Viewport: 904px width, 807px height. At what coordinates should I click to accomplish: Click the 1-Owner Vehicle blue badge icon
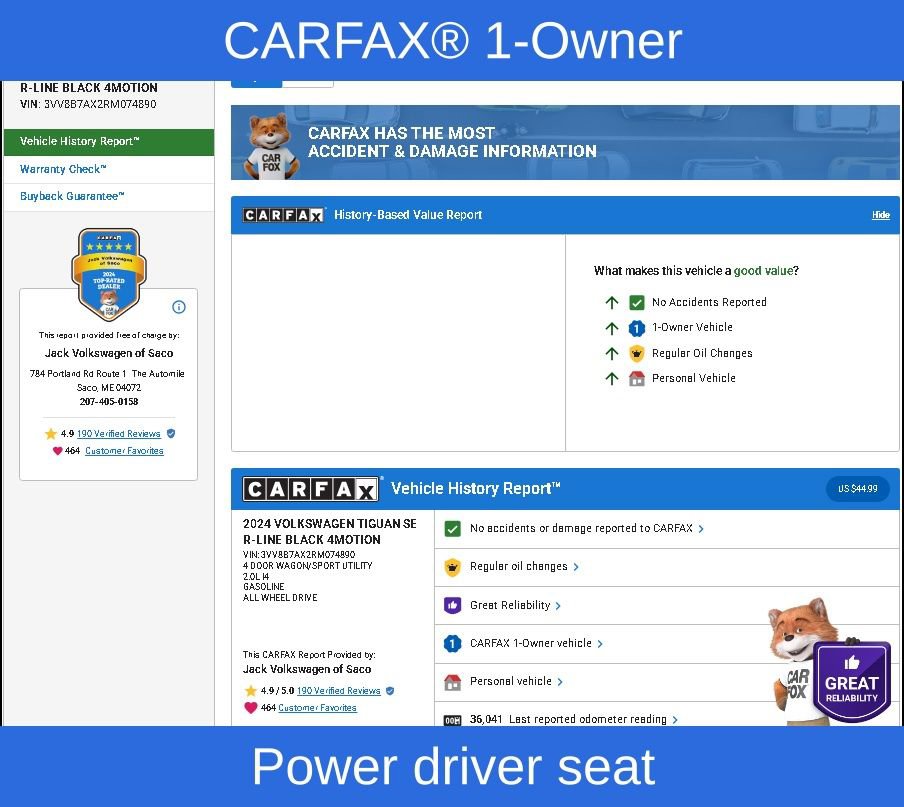tap(637, 328)
